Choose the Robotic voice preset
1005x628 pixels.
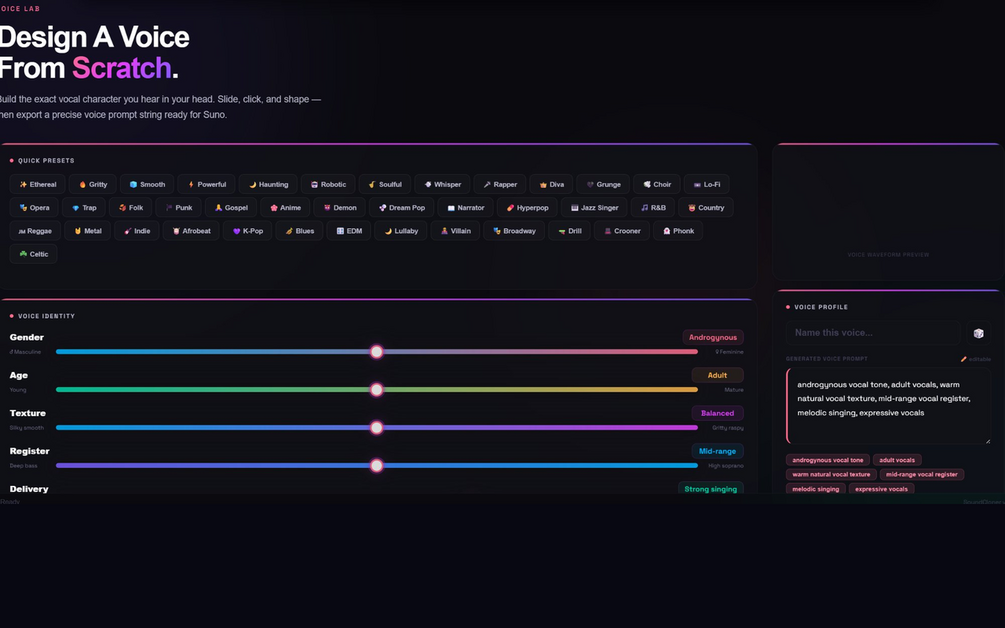pyautogui.click(x=328, y=185)
